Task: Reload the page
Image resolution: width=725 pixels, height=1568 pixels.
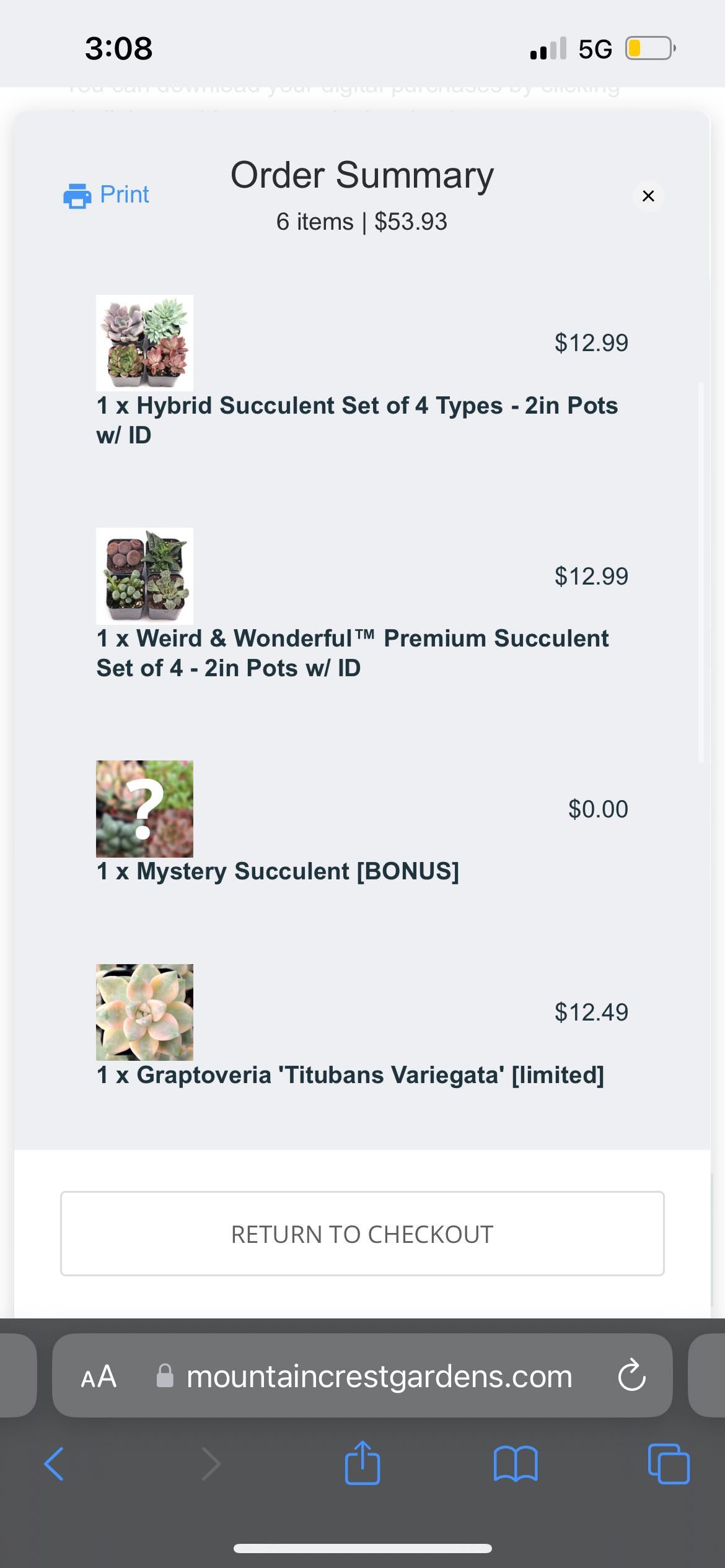Action: [631, 1376]
